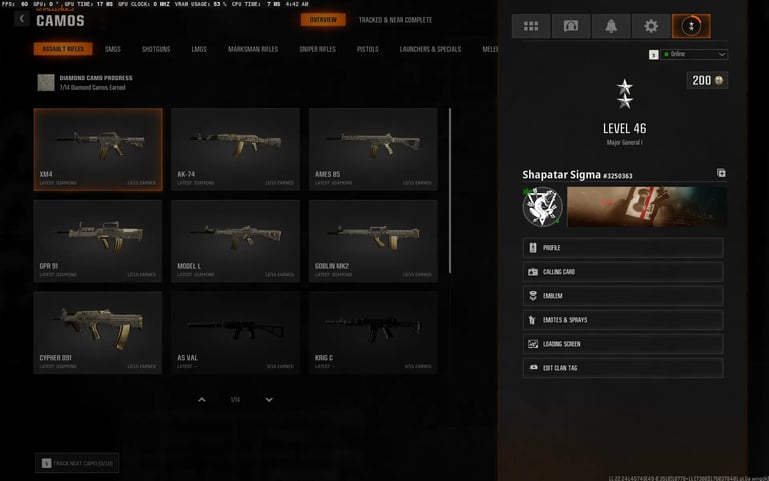Select the AK-74 weapon tile
Image resolution: width=769 pixels, height=481 pixels.
(x=235, y=149)
